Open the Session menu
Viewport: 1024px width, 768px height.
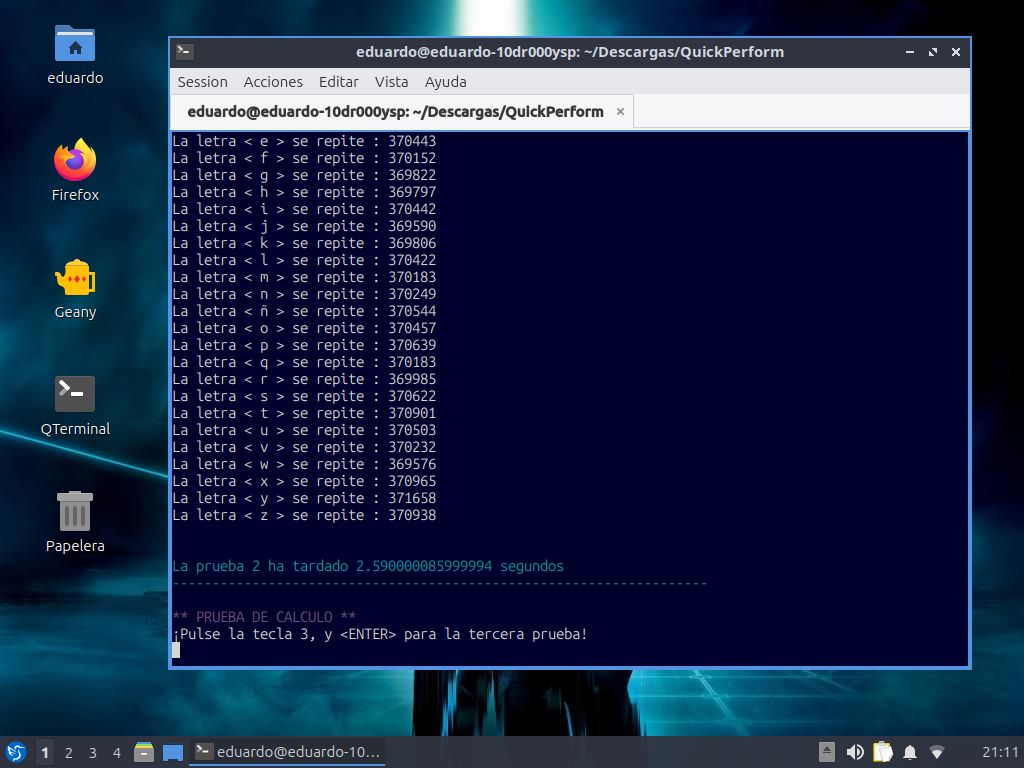[x=202, y=82]
